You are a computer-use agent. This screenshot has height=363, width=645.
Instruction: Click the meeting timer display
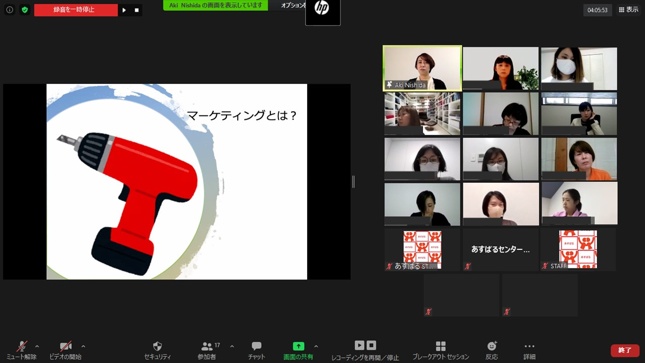597,10
